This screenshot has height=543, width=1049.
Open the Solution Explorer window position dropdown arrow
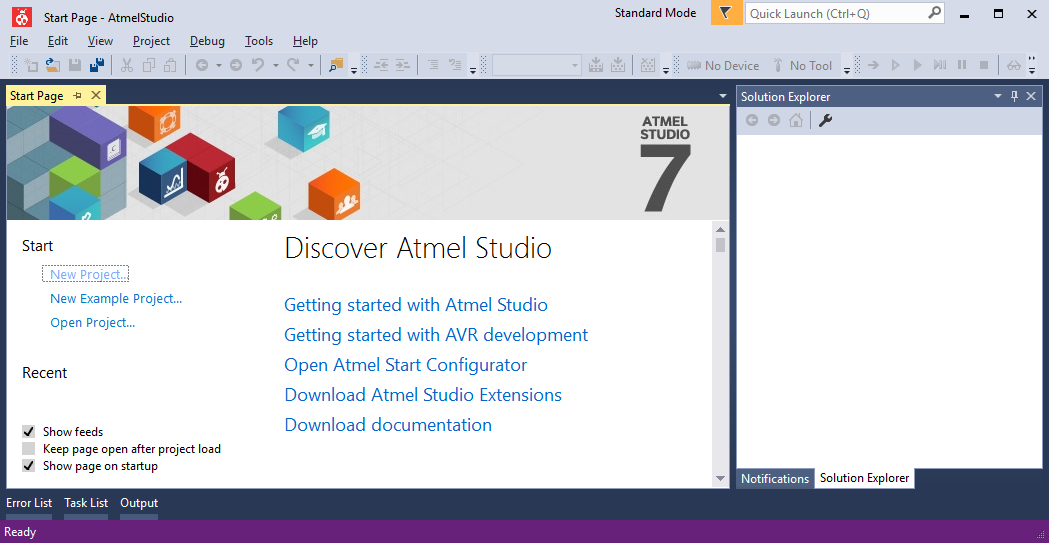997,96
